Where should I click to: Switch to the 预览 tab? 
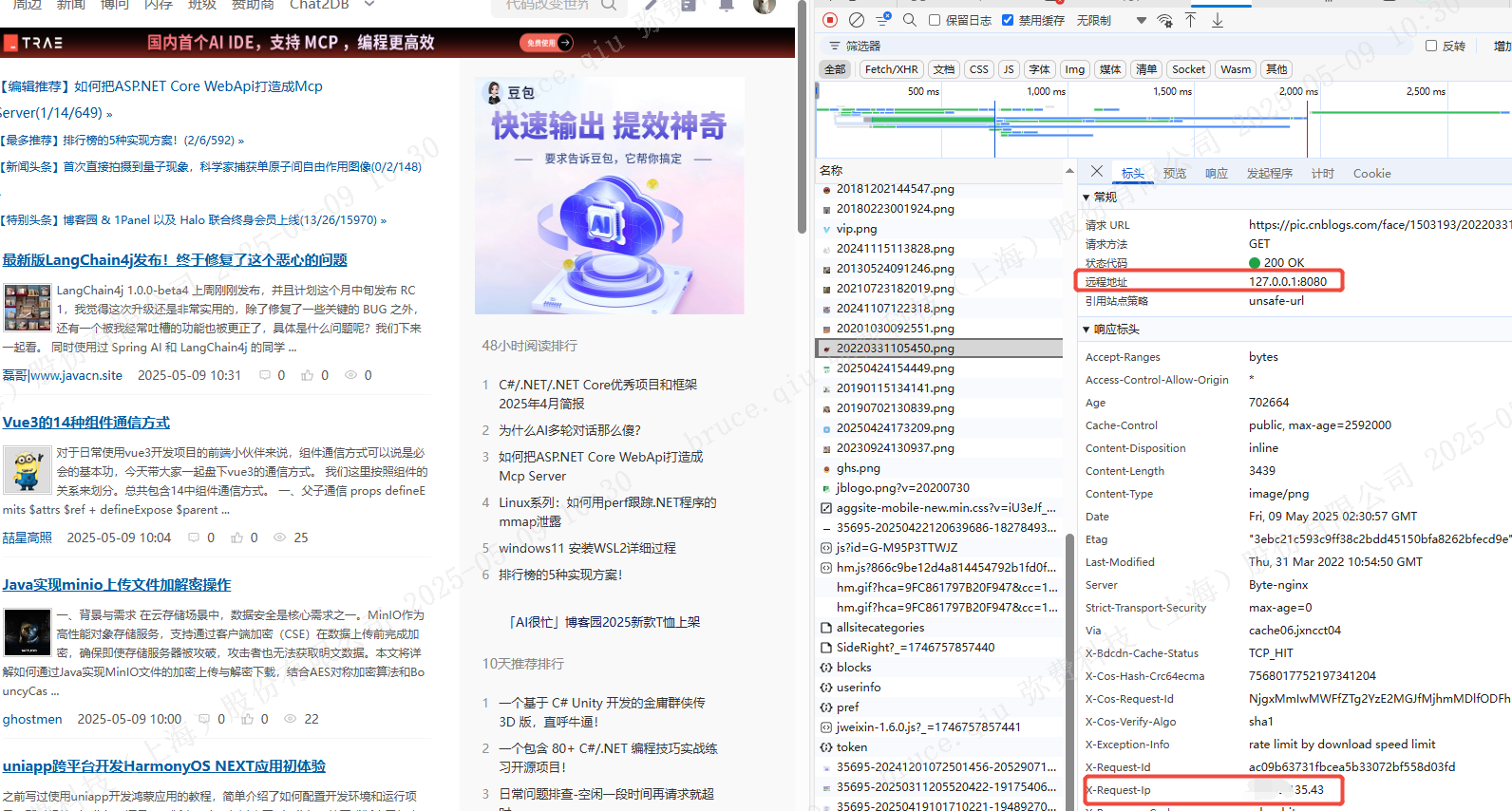(x=1175, y=174)
